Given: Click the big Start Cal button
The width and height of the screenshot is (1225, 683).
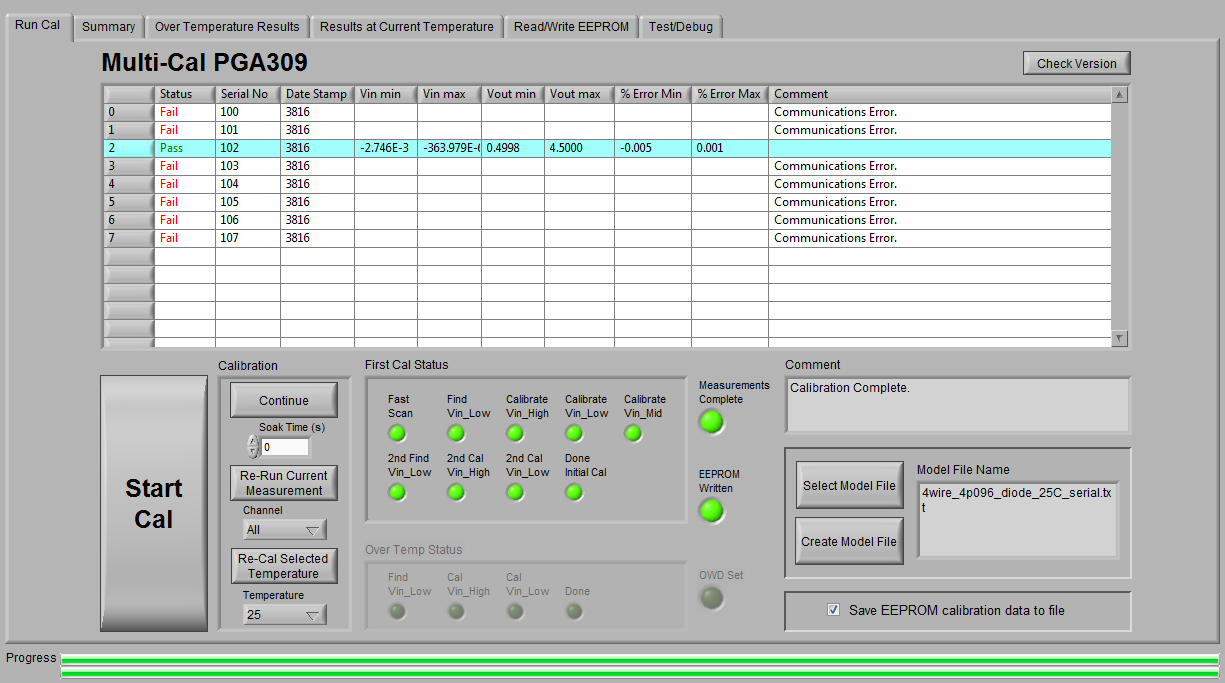Looking at the screenshot, I should click(154, 503).
